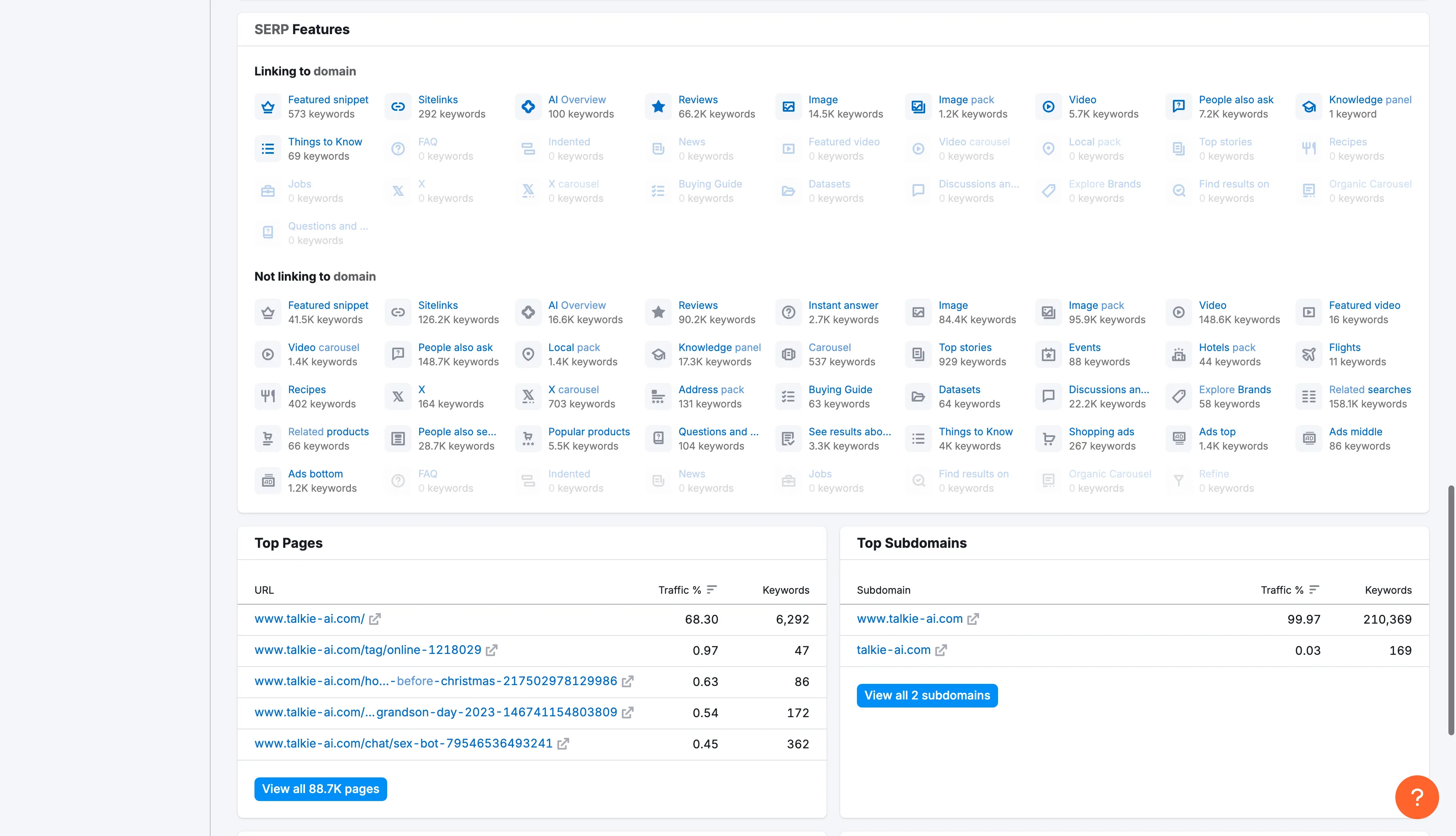1456x836 pixels.
Task: Sort Top Pages by Traffic % column
Action: (x=688, y=589)
